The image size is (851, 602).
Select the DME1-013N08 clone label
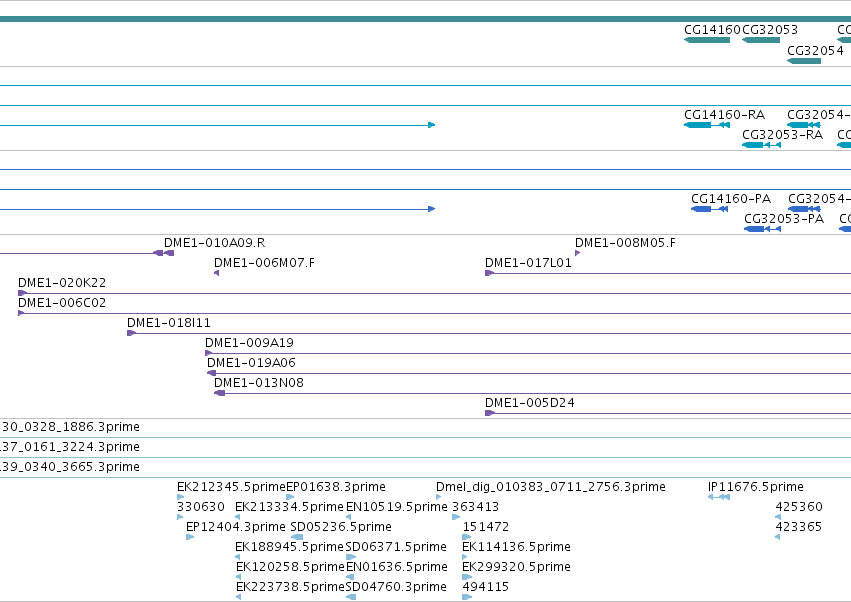259,383
